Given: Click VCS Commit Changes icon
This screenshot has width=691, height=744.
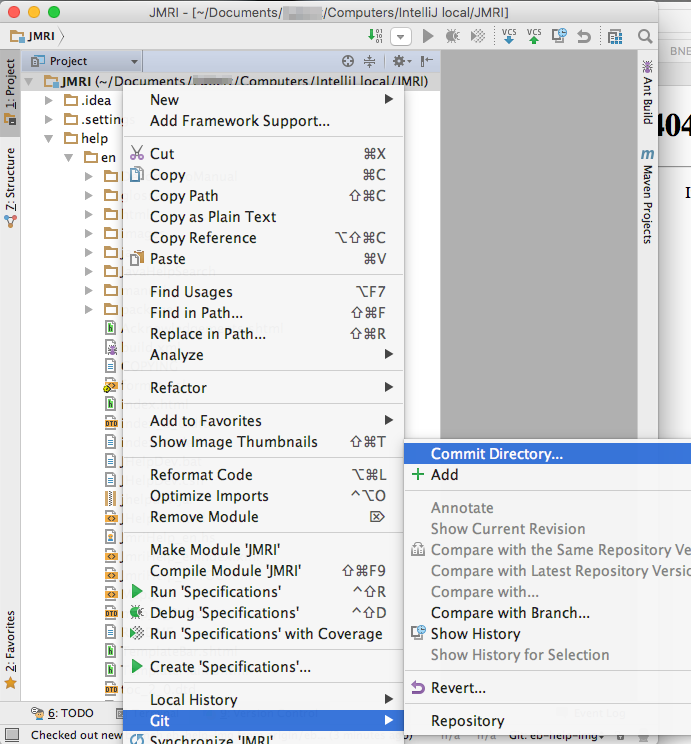Looking at the screenshot, I should pyautogui.click(x=535, y=37).
